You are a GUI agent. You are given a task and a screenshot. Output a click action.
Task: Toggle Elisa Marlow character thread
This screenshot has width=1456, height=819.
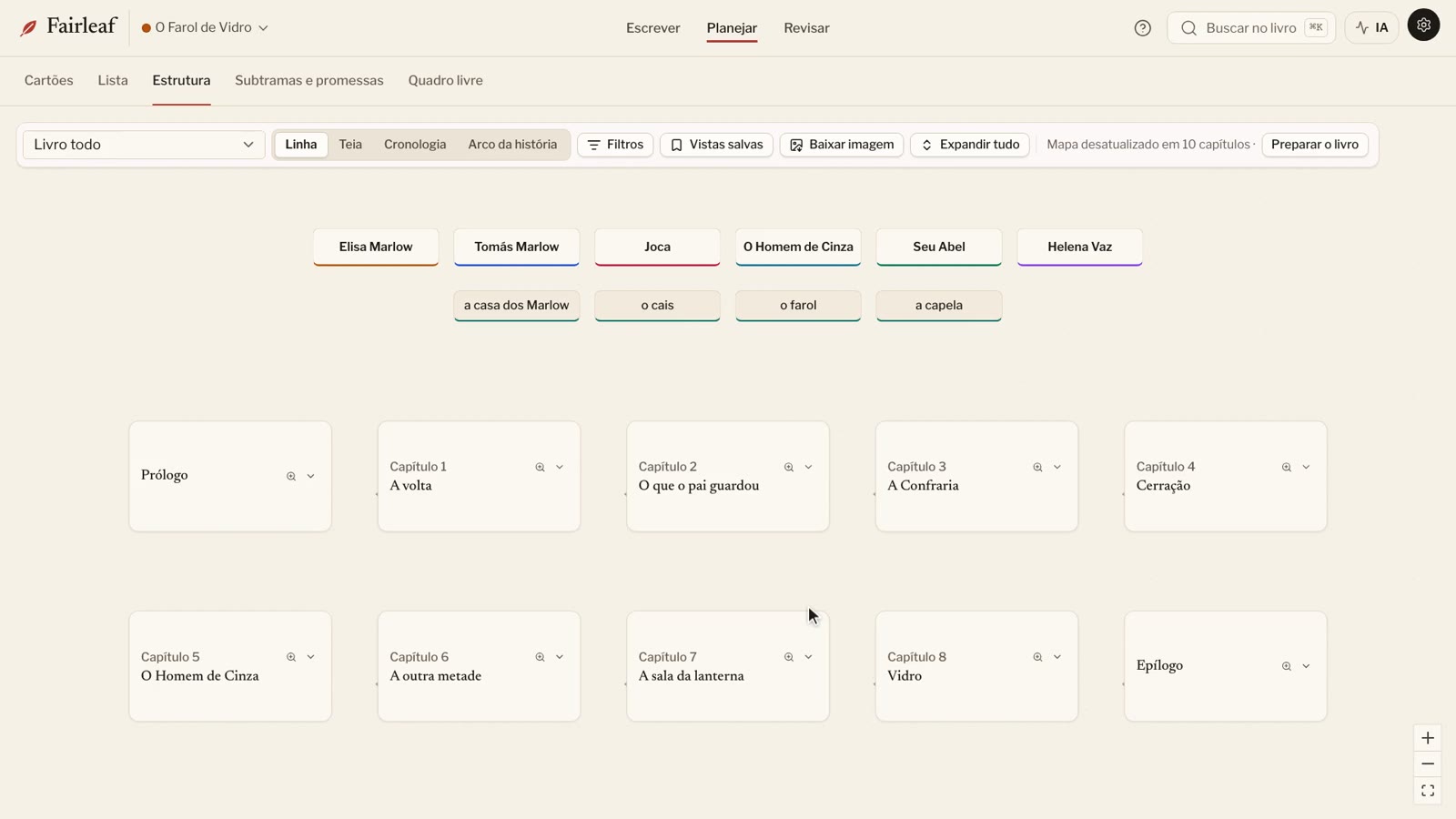point(376,247)
